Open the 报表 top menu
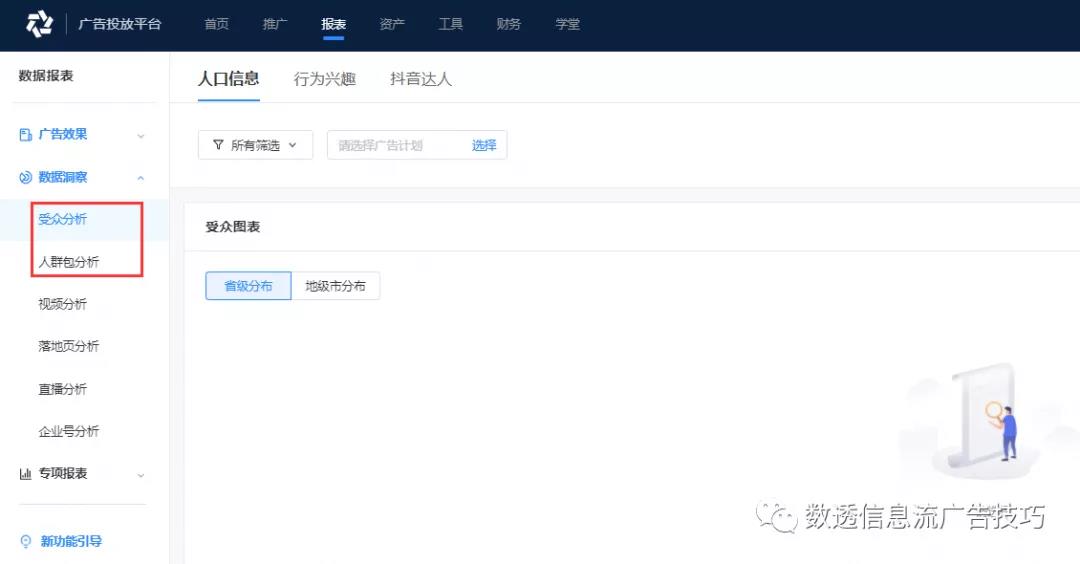The image size is (1080, 564). tap(333, 24)
